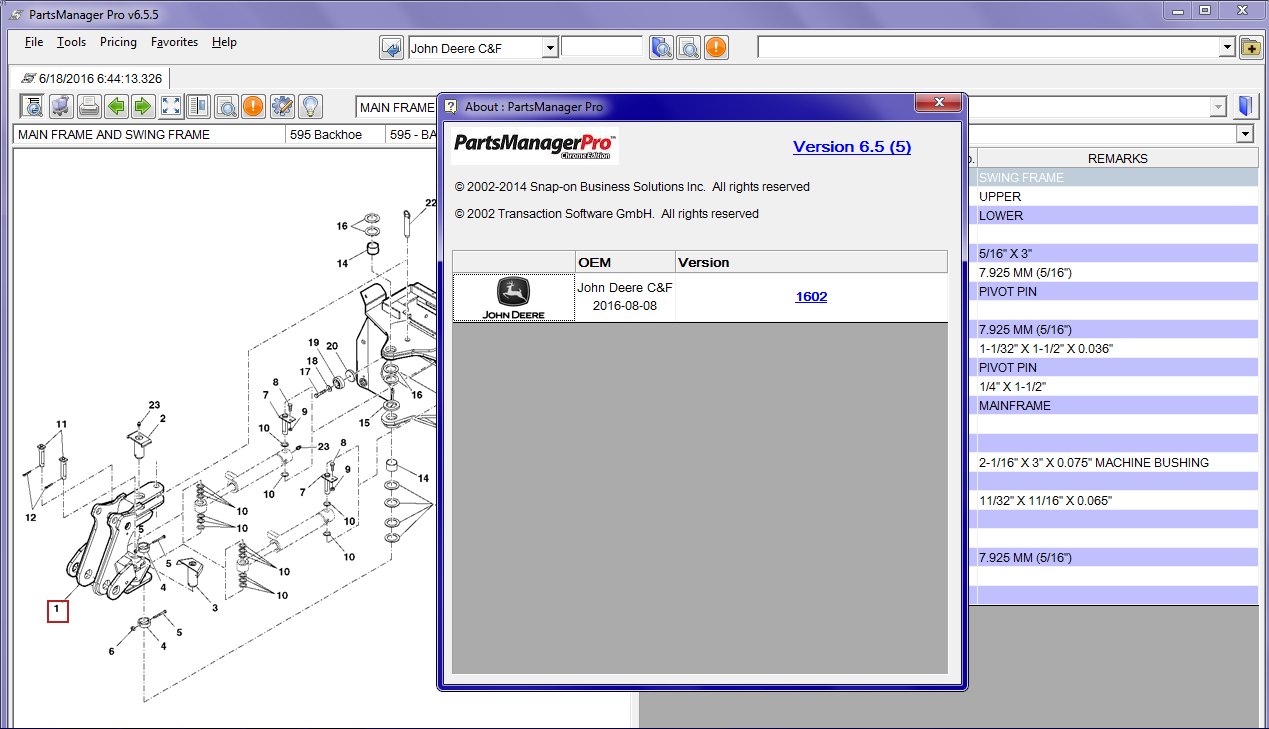Click the search input field next to OEM dropdown
Viewport: 1269px width, 729px height.
(602, 47)
